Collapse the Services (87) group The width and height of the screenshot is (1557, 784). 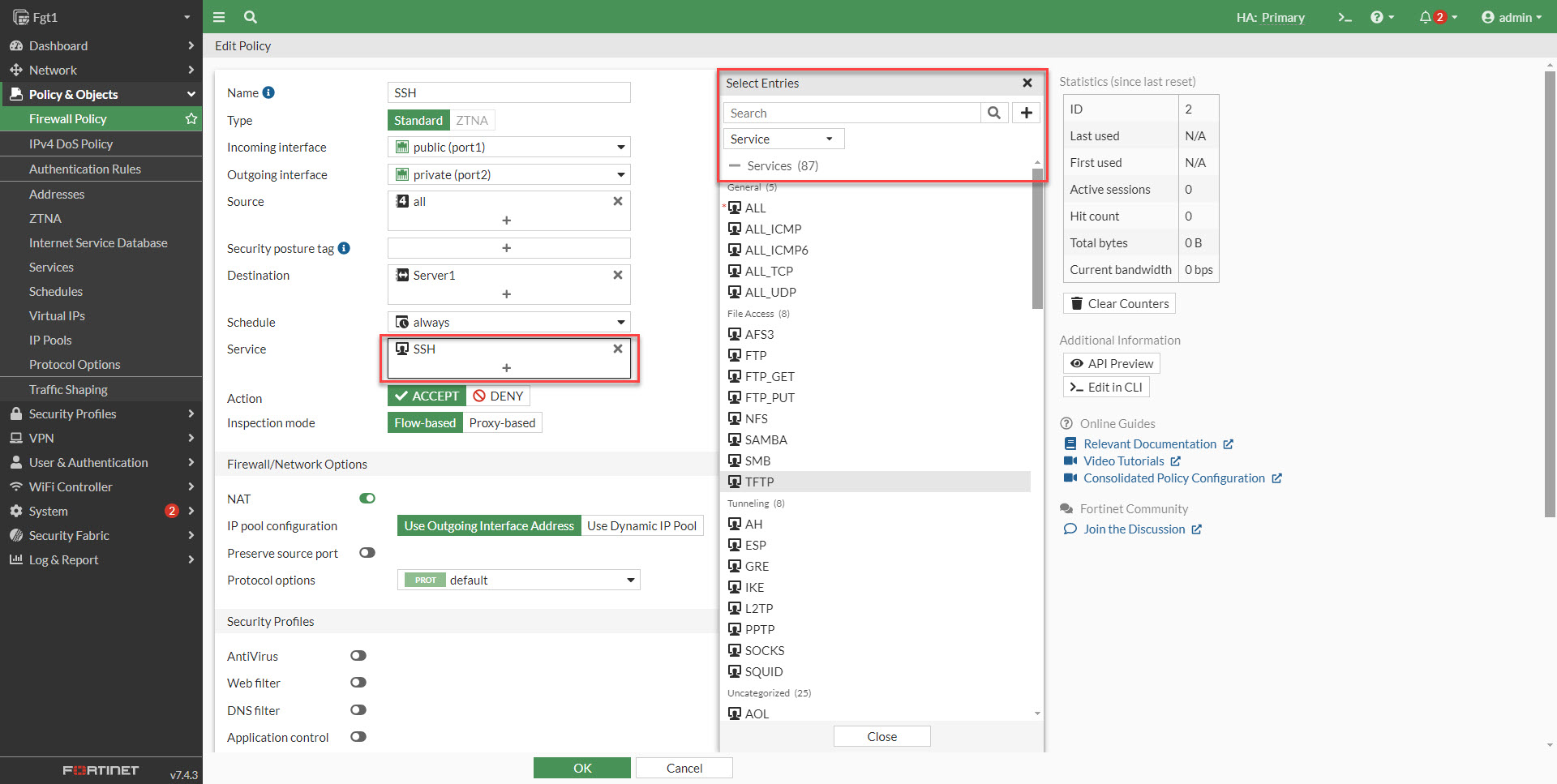[735, 165]
